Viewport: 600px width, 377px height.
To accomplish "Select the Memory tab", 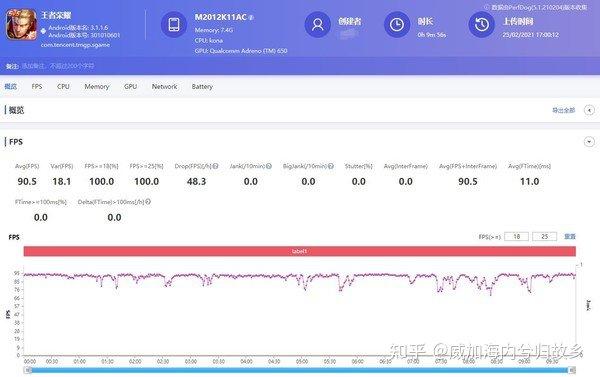I will pyautogui.click(x=97, y=86).
